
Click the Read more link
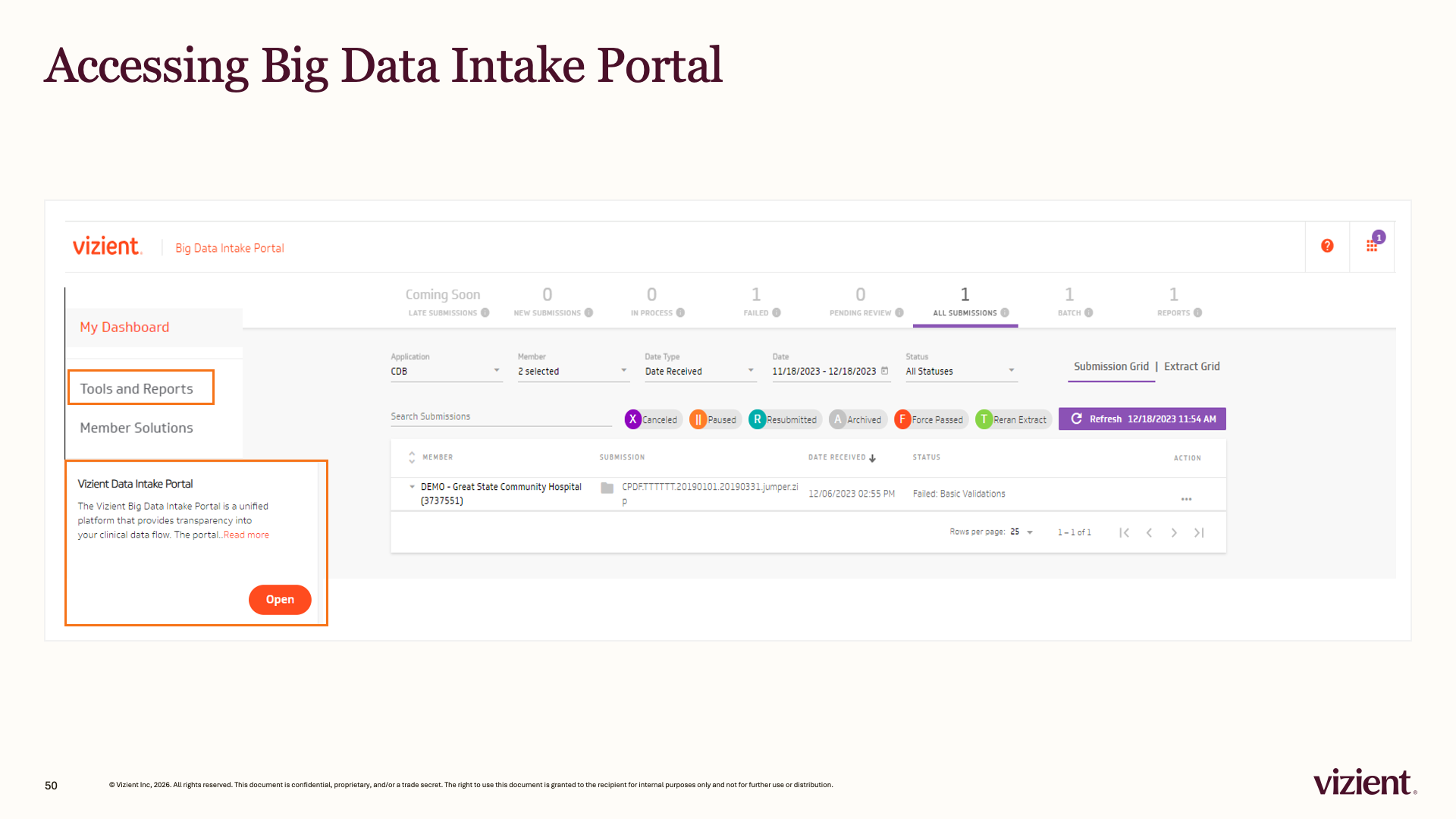tap(246, 535)
